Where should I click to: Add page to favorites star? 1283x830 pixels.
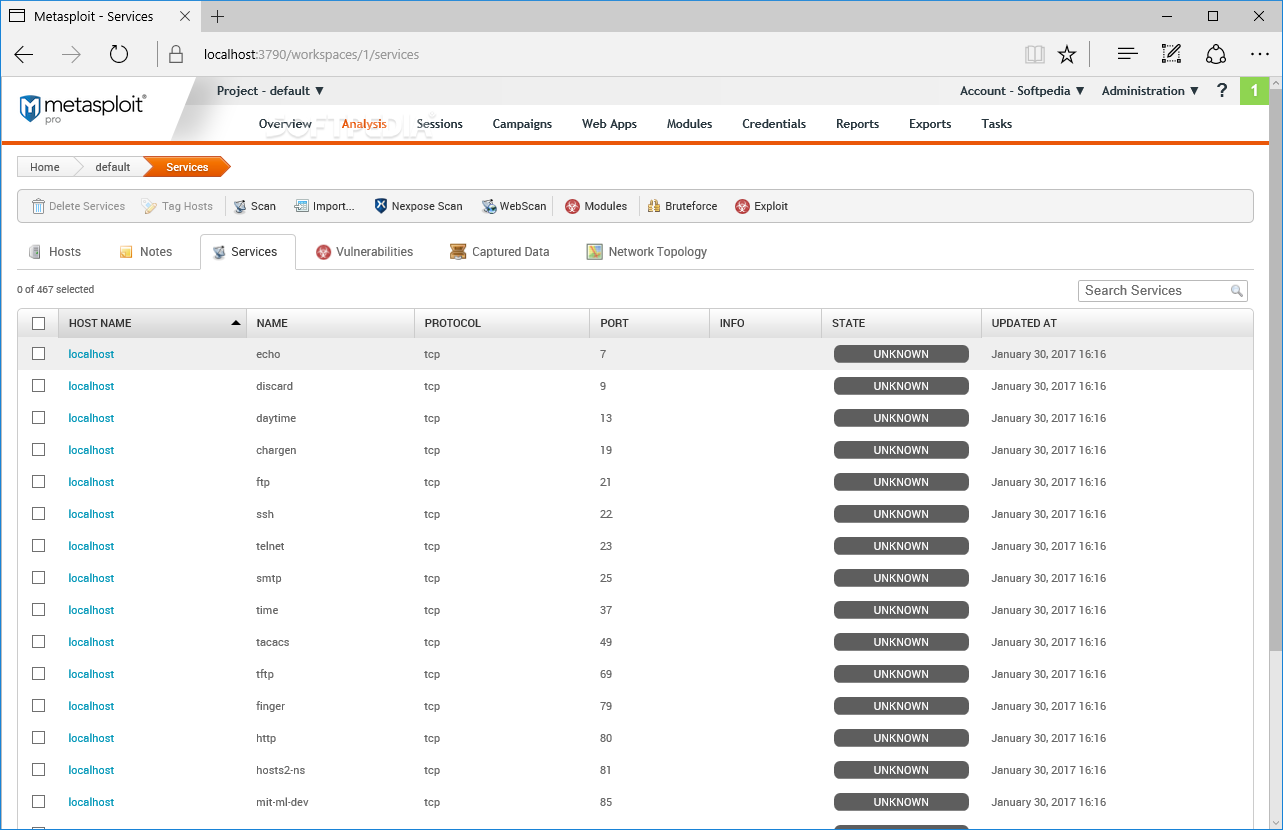[x=1067, y=55]
